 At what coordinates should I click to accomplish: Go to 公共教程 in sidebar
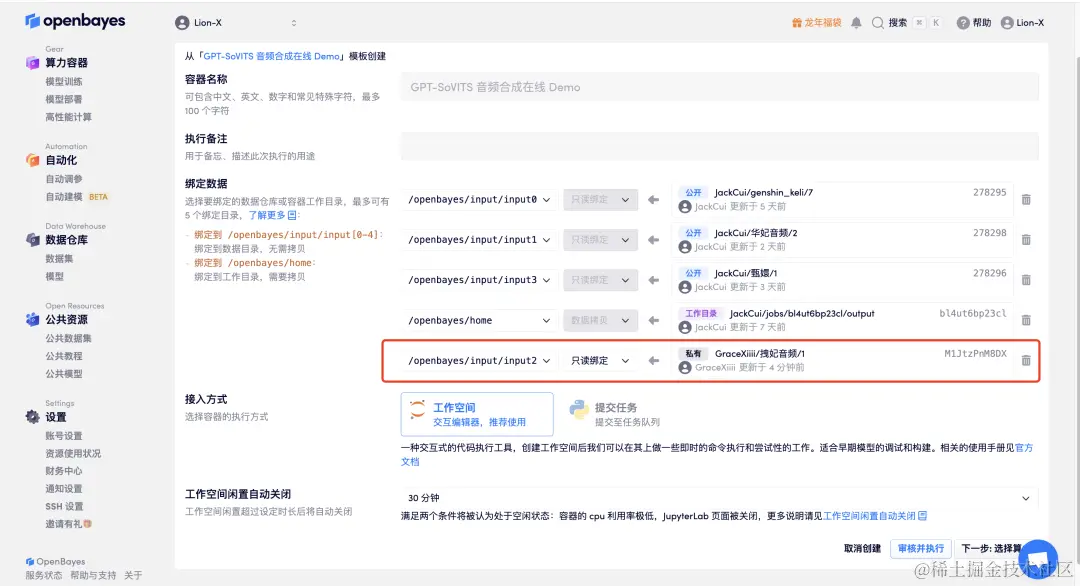tap(63, 356)
